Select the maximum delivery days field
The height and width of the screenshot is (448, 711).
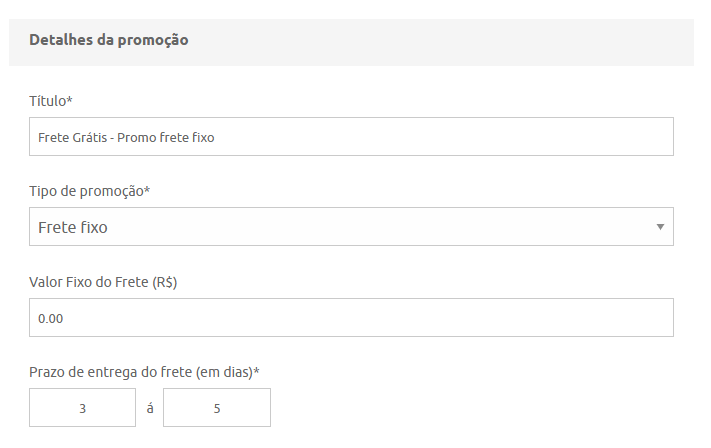(217, 408)
